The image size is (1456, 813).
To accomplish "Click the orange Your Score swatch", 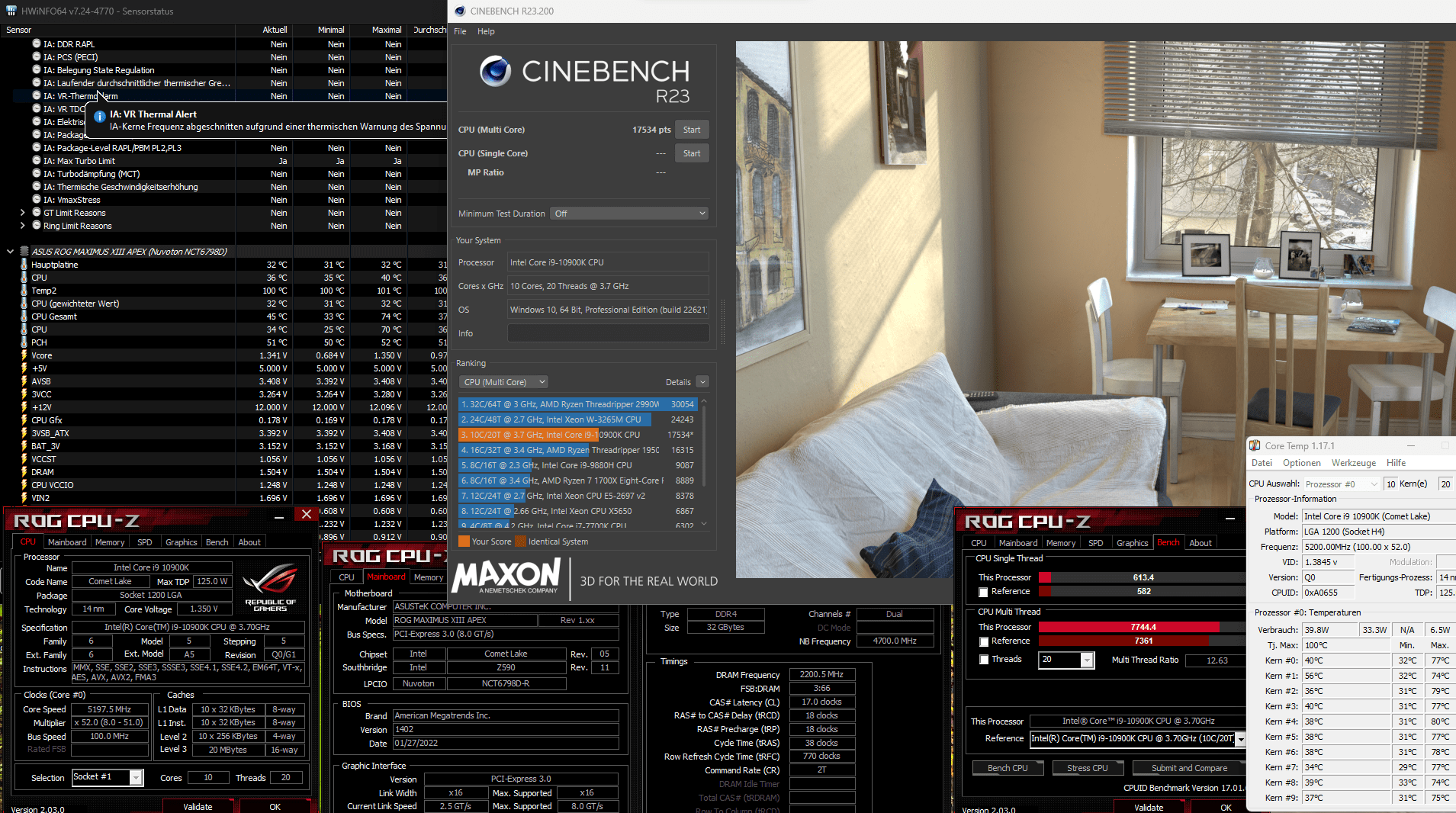I will pos(464,541).
